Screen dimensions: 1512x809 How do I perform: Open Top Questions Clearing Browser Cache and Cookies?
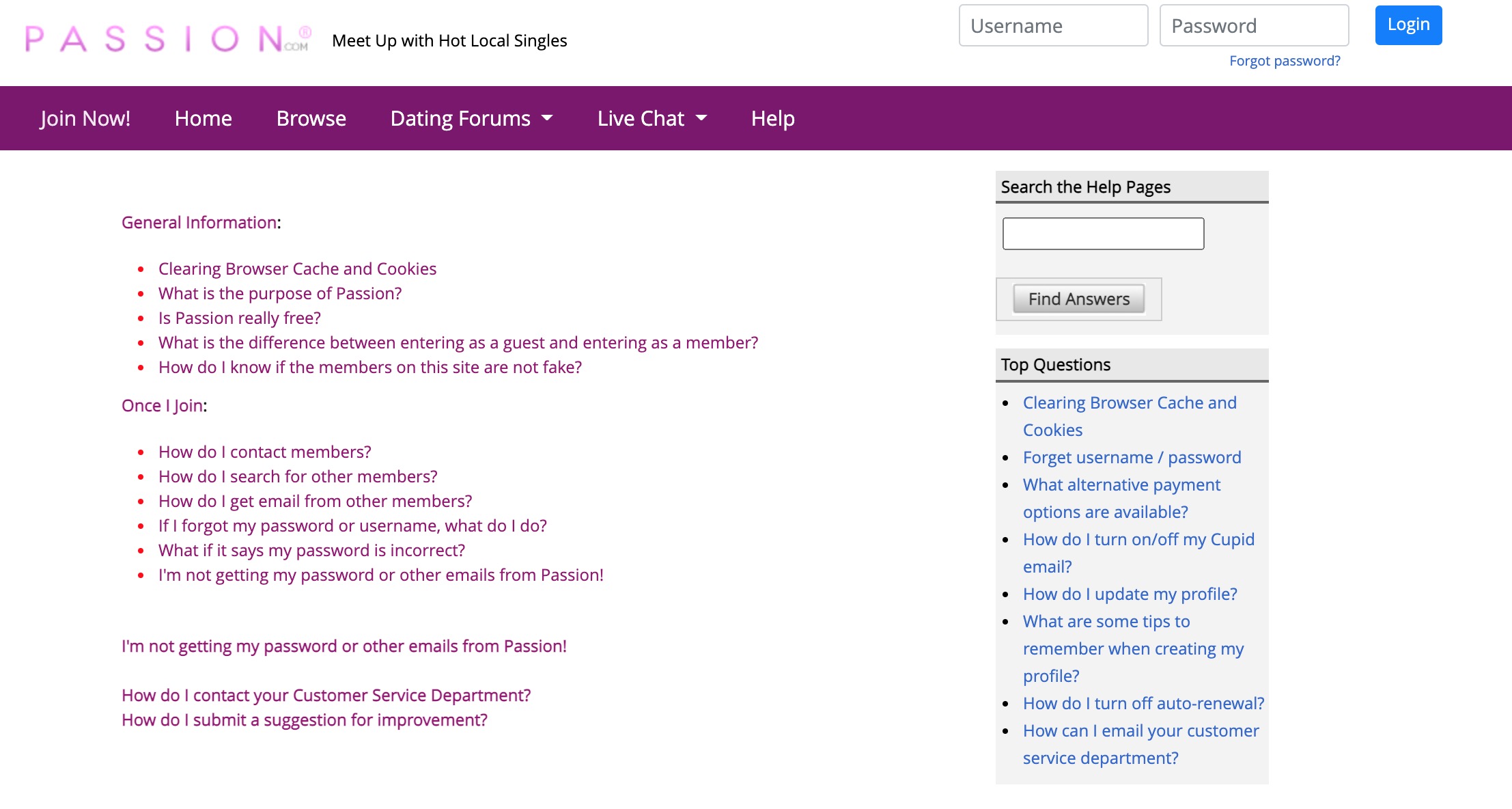[1130, 416]
